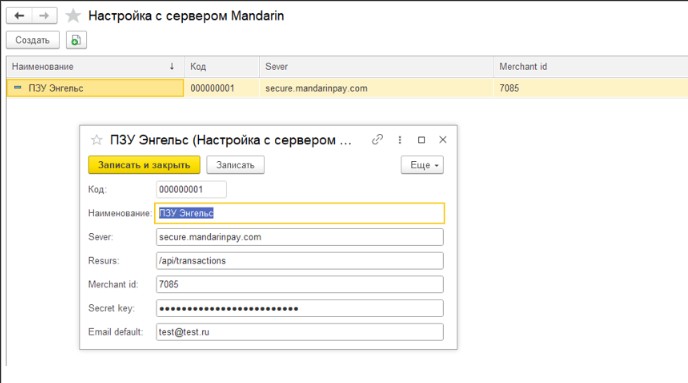Go back with the left arrow button

coord(19,16)
